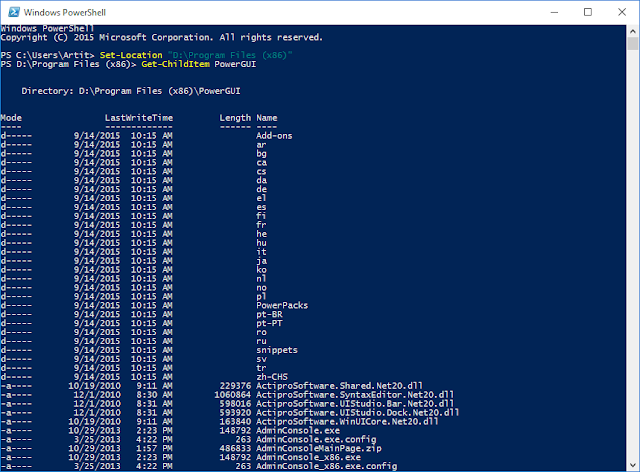Click the "D:\Program Files (x86)" quoted string
Screen dimensions: 640x472
(x=230, y=55)
